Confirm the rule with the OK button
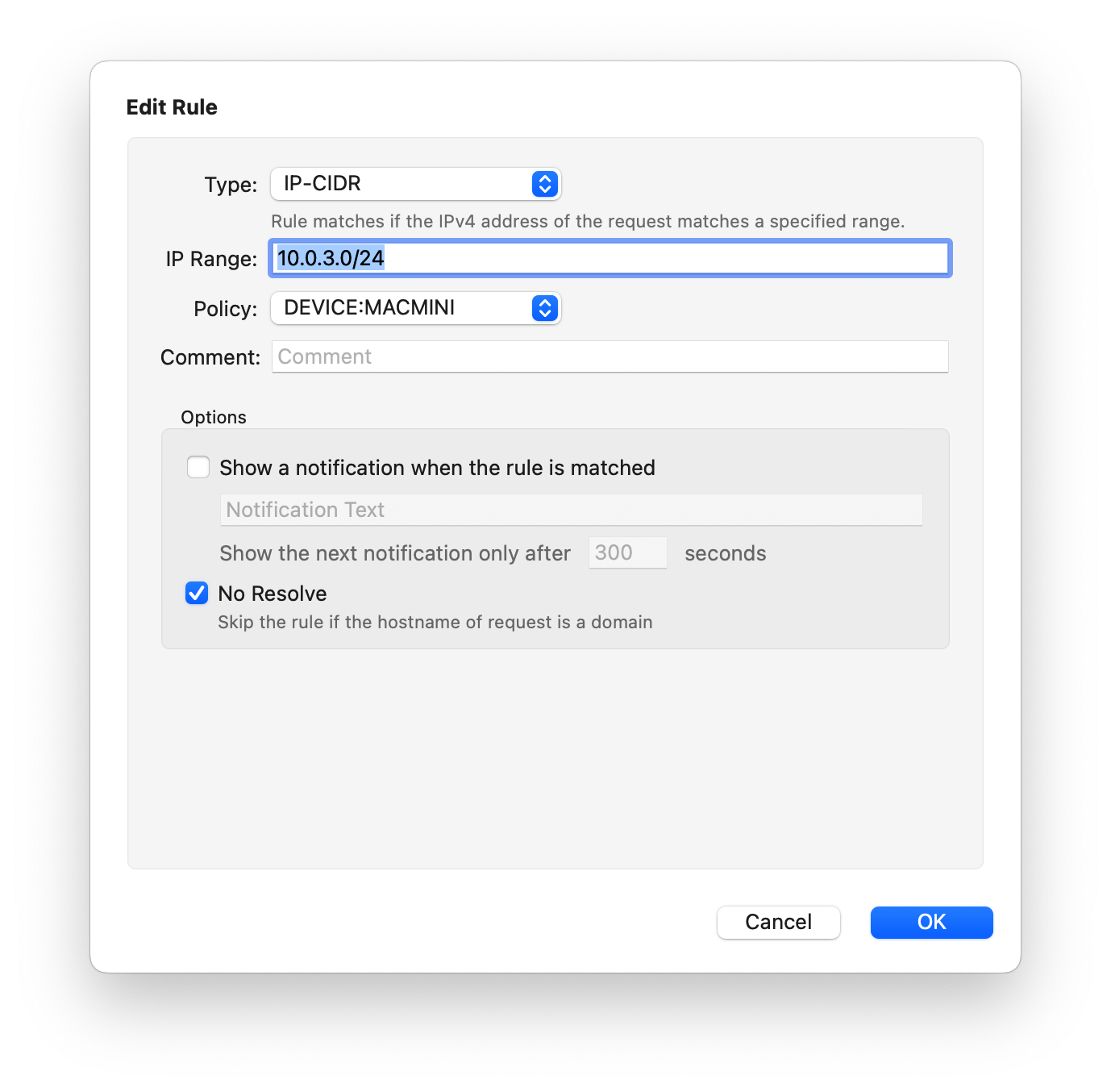Viewport: 1111px width, 1092px height. 931,922
